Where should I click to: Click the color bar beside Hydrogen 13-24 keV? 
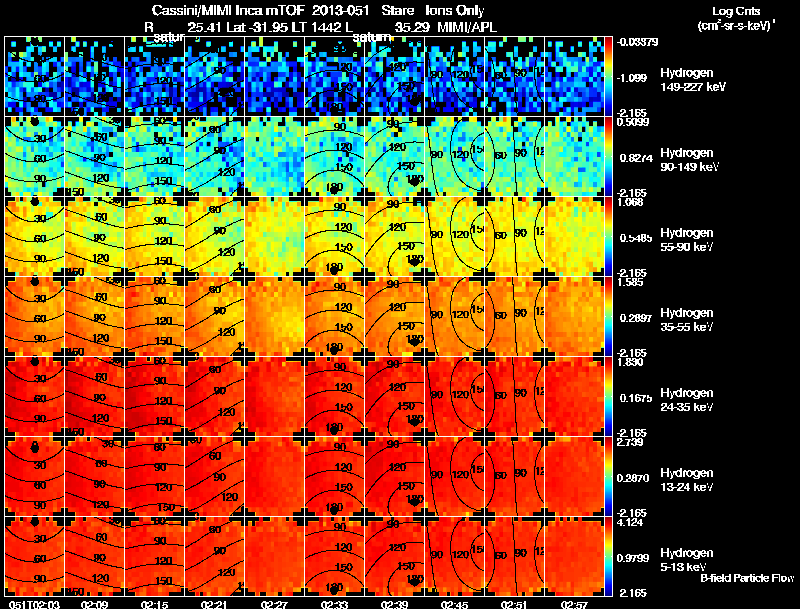click(x=608, y=477)
